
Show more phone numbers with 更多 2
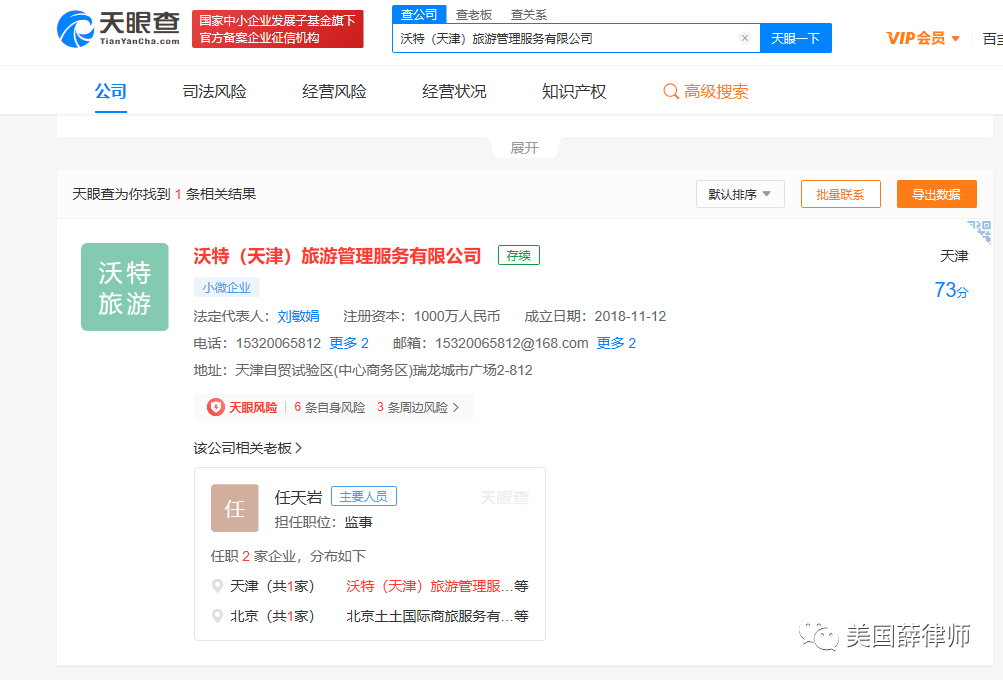pos(349,343)
